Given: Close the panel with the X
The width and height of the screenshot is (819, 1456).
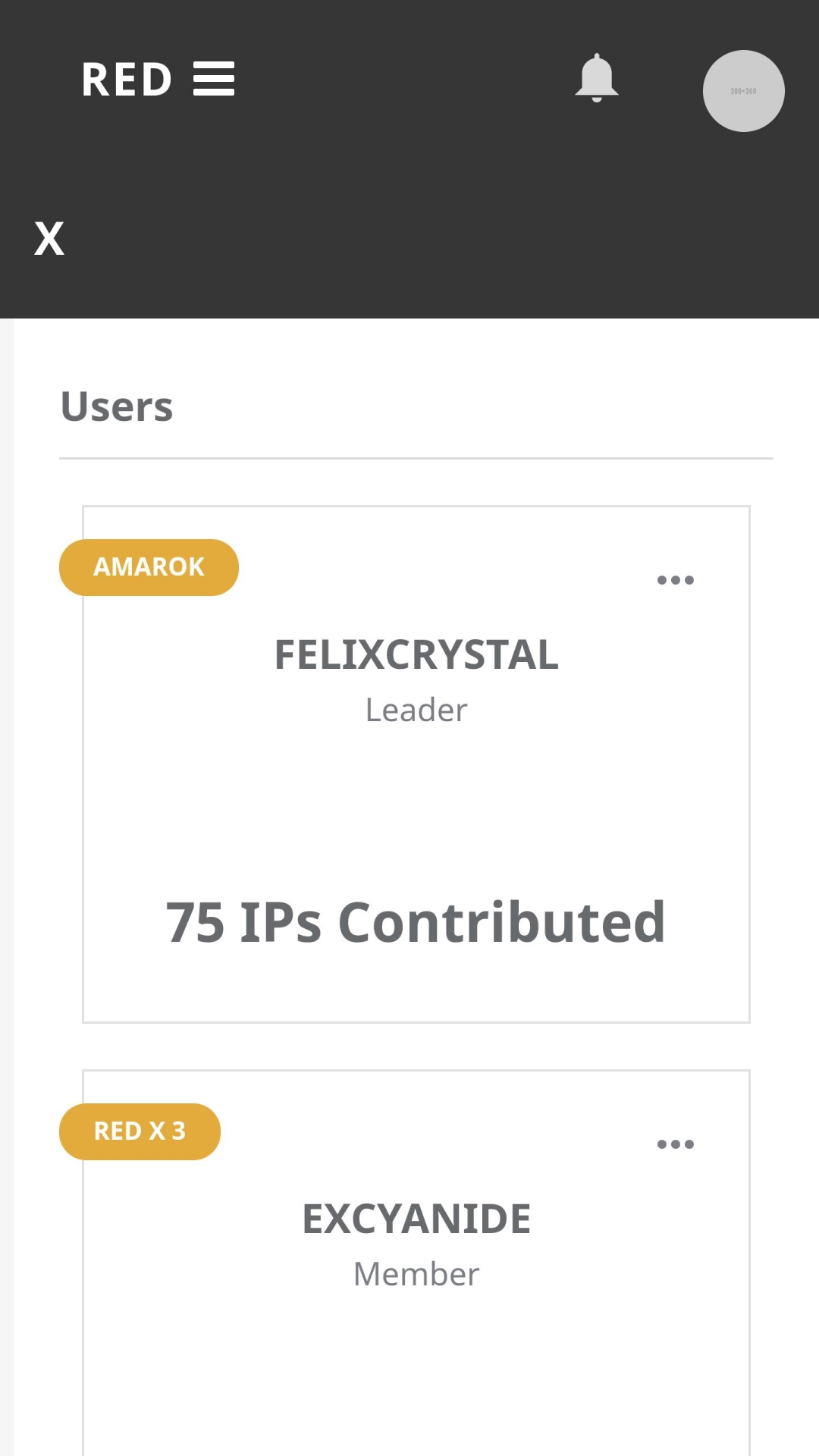Looking at the screenshot, I should point(49,239).
